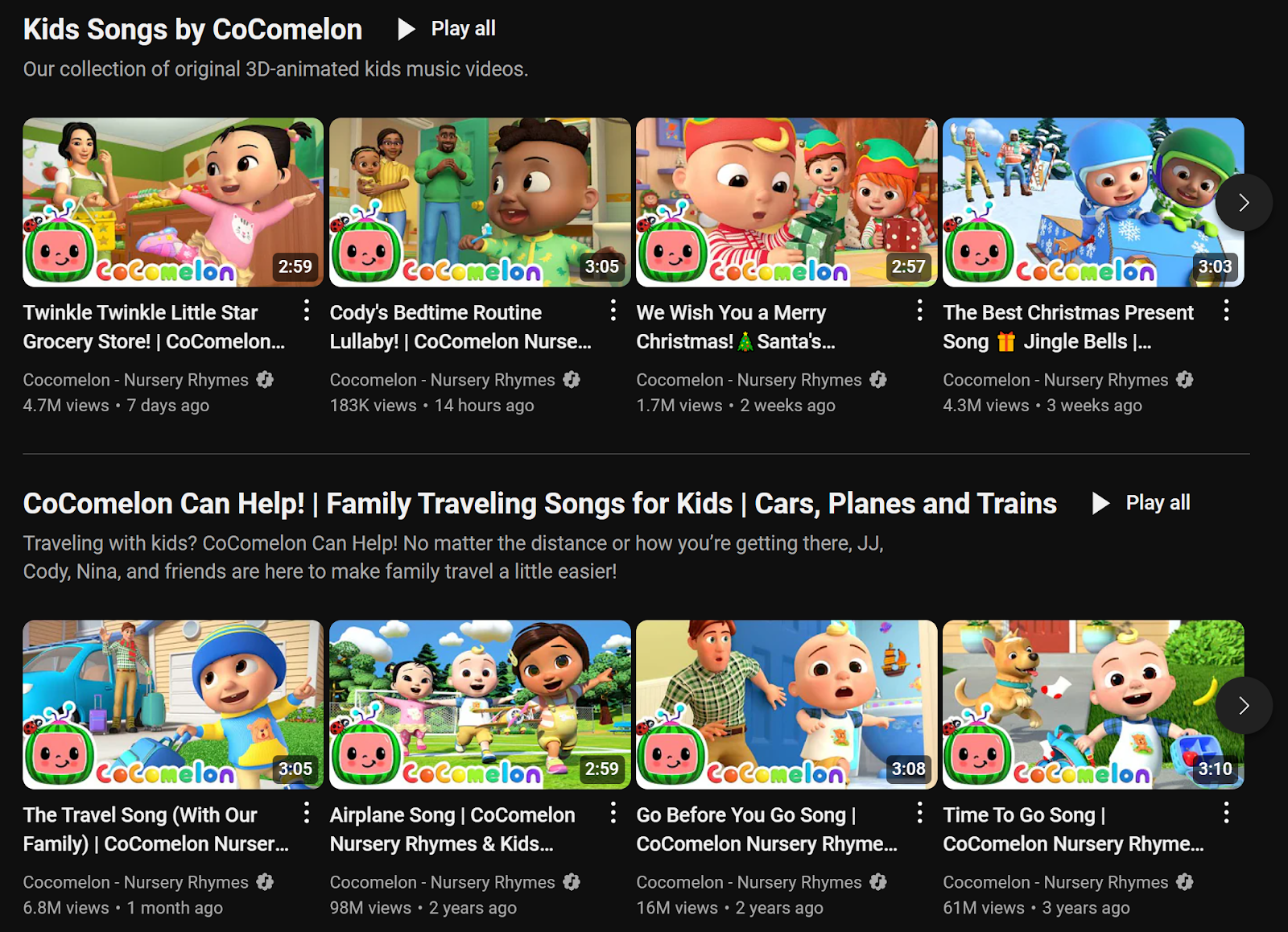Screen dimensions: 1288x932
Task: Click the verified badge under Cody's Bedtime Routine
Action: click(572, 380)
